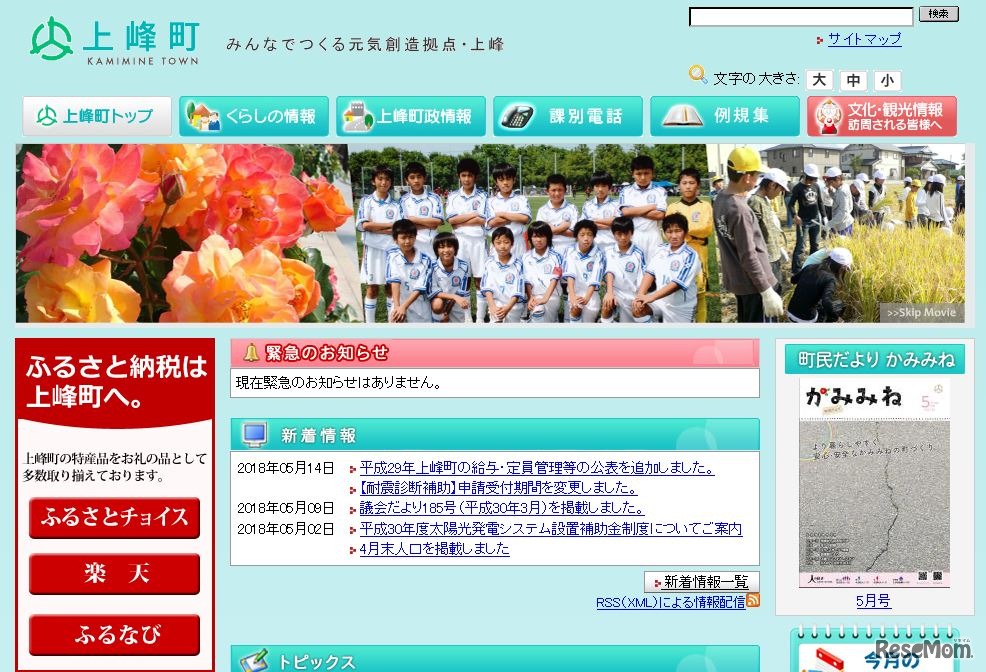Viewport: 986px width, 672px height.
Task: Click the ふるさと納税は上峰町へ banner heading
Action: (x=116, y=382)
